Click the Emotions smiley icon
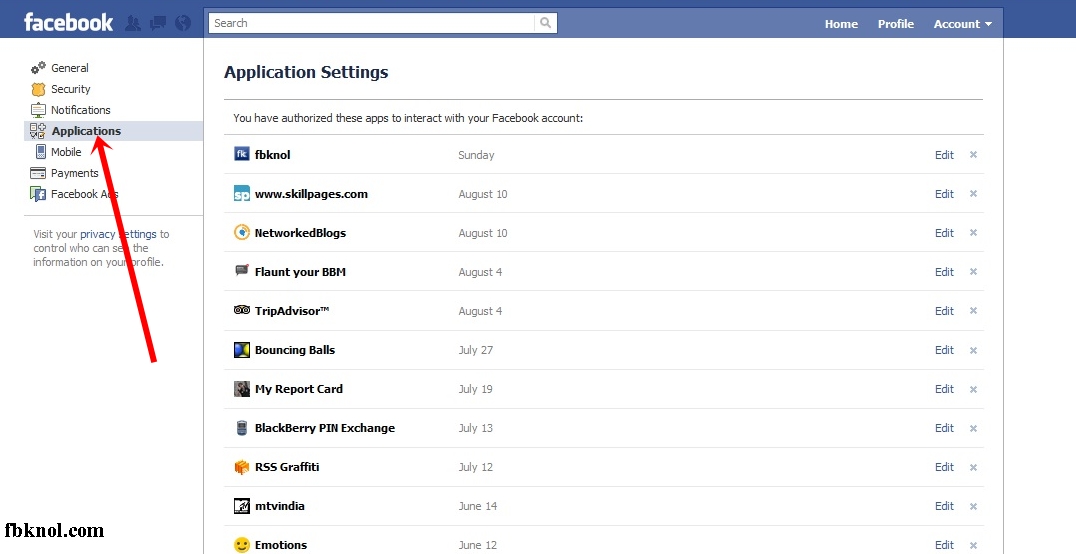 [x=242, y=545]
